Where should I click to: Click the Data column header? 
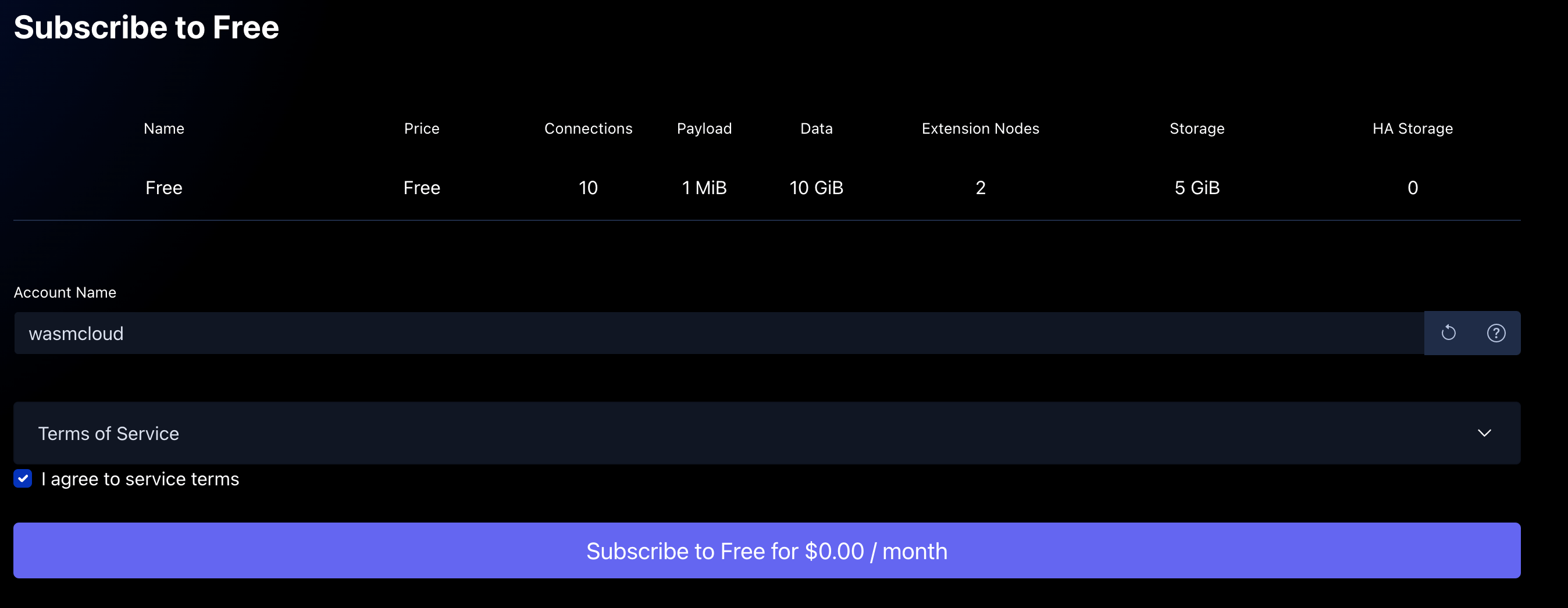click(x=815, y=128)
